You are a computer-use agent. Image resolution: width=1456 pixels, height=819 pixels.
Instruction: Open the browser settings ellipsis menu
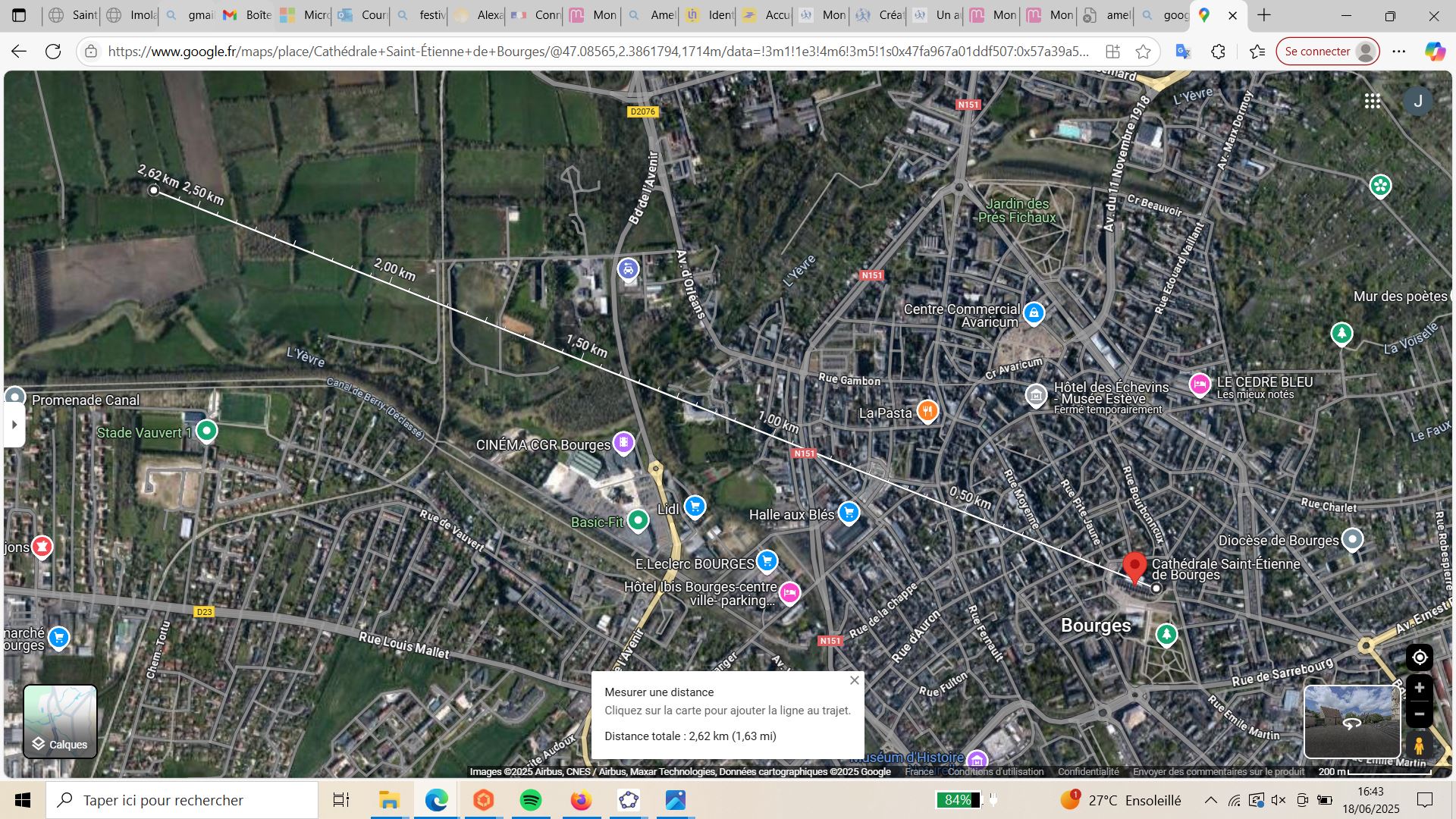coord(1399,52)
